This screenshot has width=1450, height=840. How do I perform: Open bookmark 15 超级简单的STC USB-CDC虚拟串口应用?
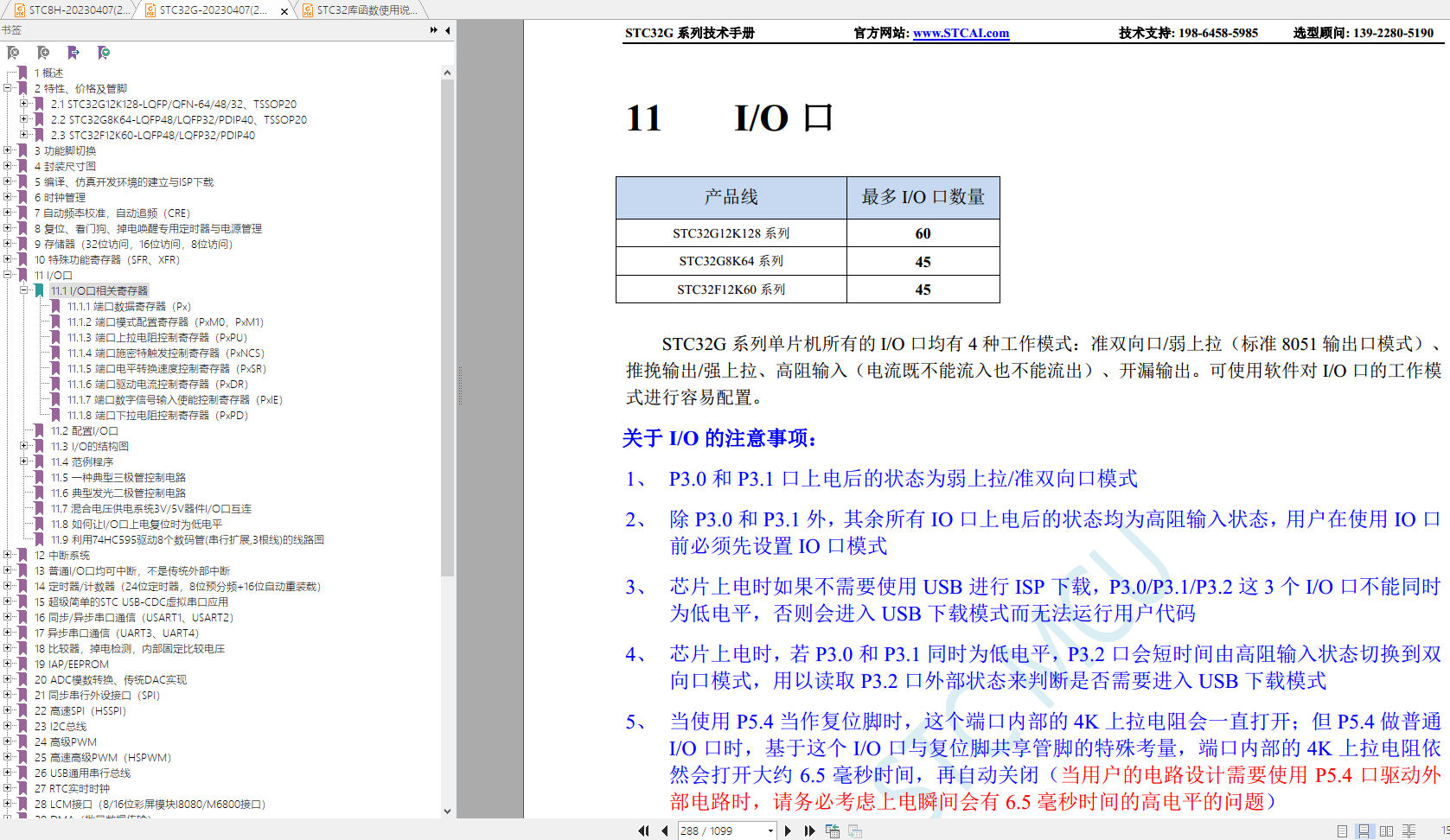131,601
